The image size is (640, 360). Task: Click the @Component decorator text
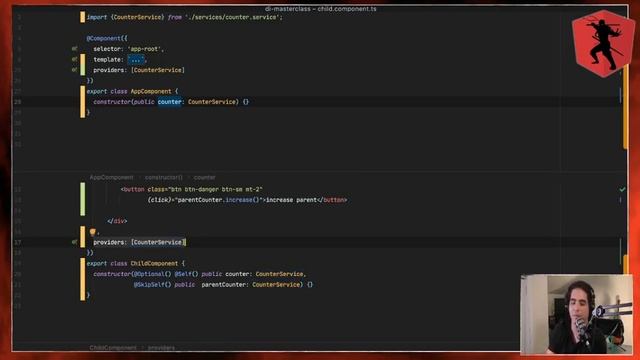[x=104, y=38]
